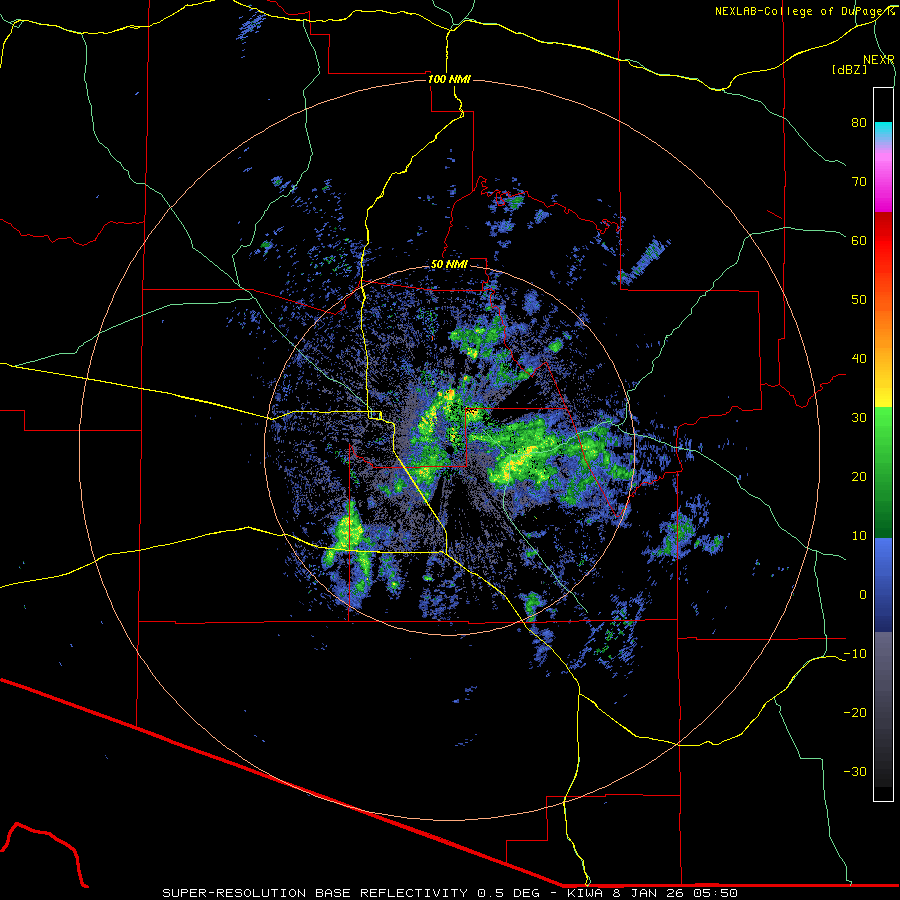Click the 70 dBZ scale value
The image size is (900, 900).
click(x=859, y=182)
